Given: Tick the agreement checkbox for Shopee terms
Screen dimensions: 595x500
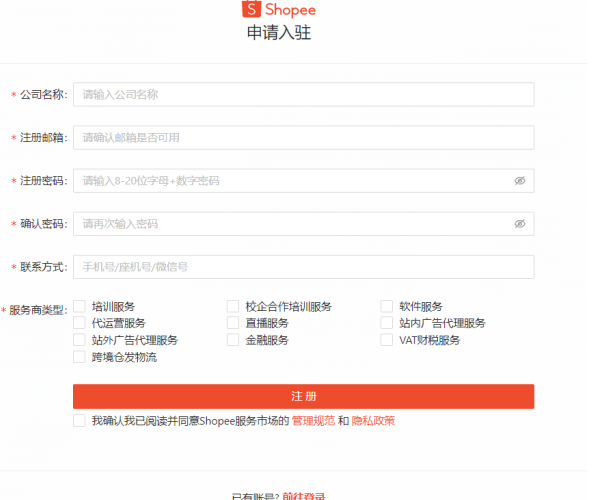Looking at the screenshot, I should pyautogui.click(x=79, y=421).
